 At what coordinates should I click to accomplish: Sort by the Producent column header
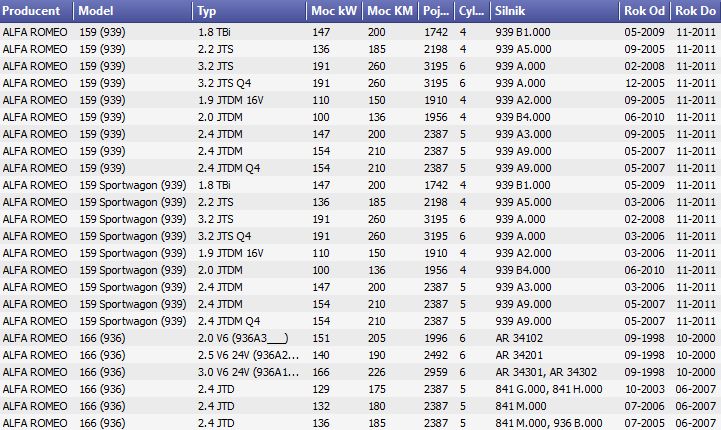pyautogui.click(x=36, y=11)
